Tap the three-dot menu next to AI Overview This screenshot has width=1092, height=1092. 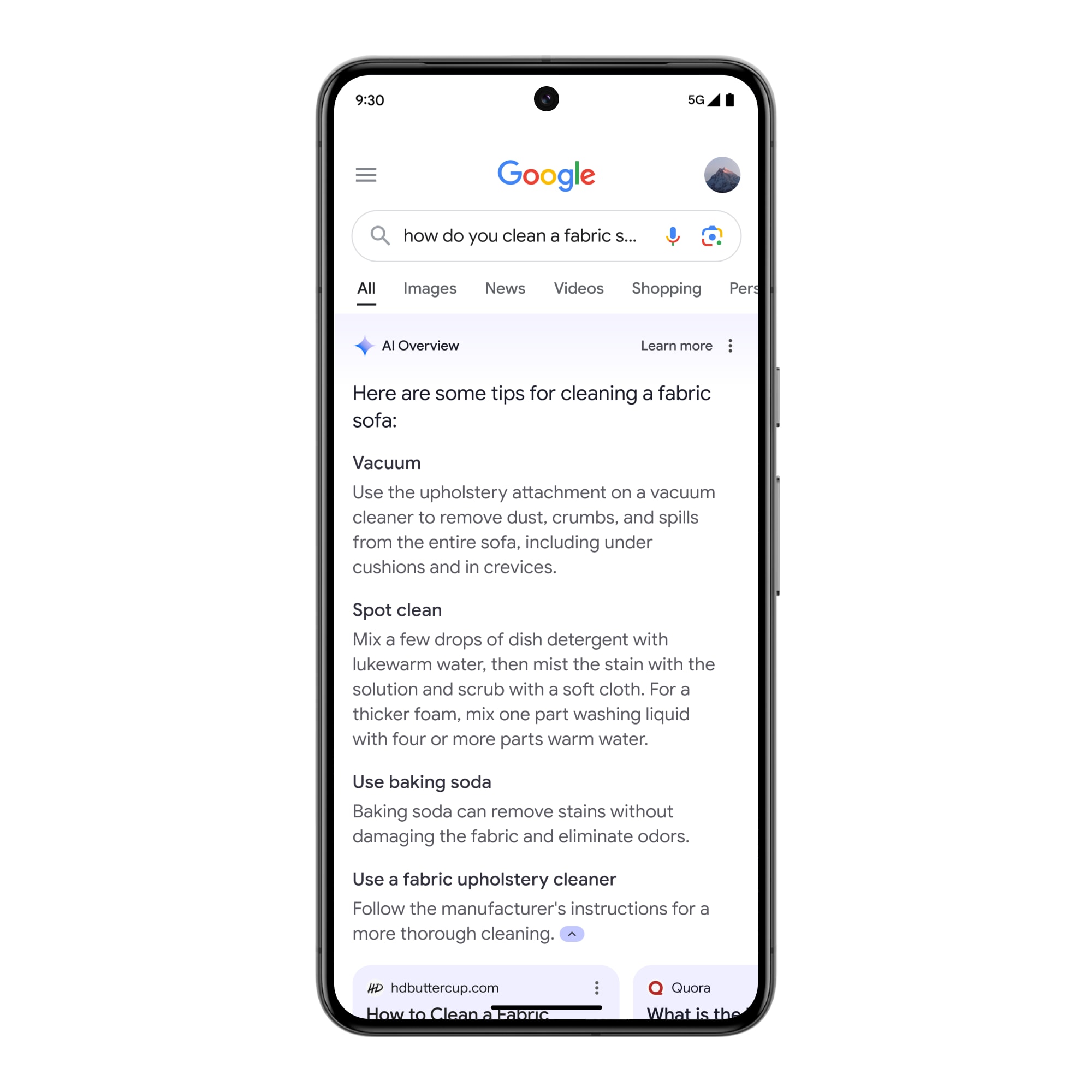point(732,345)
